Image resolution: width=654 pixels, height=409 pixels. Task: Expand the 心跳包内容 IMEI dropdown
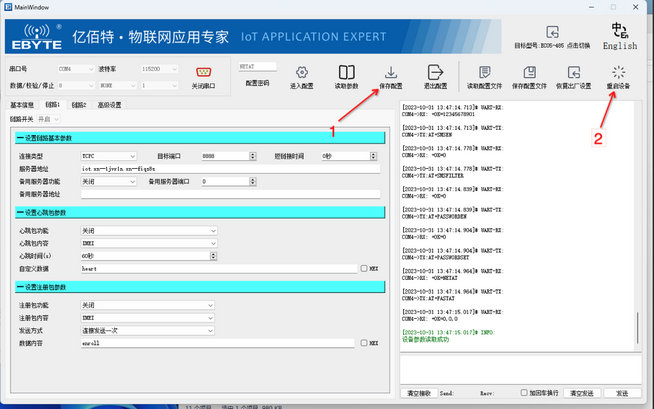[x=148, y=244]
